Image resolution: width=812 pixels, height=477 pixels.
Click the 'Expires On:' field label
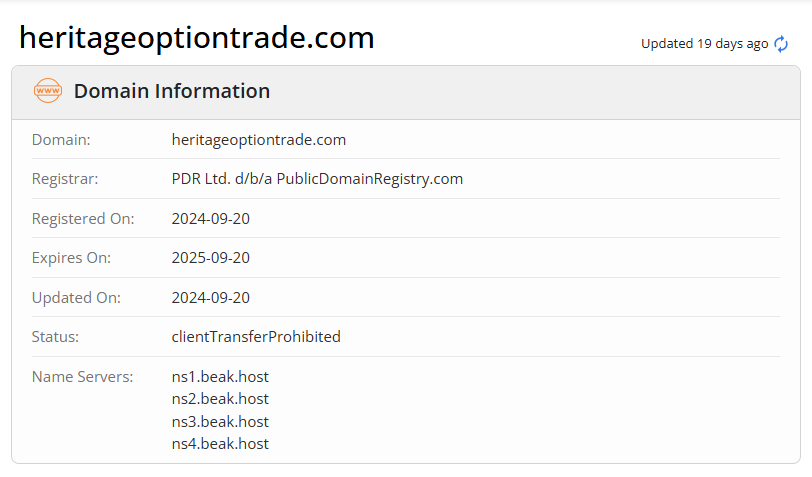[x=71, y=258]
